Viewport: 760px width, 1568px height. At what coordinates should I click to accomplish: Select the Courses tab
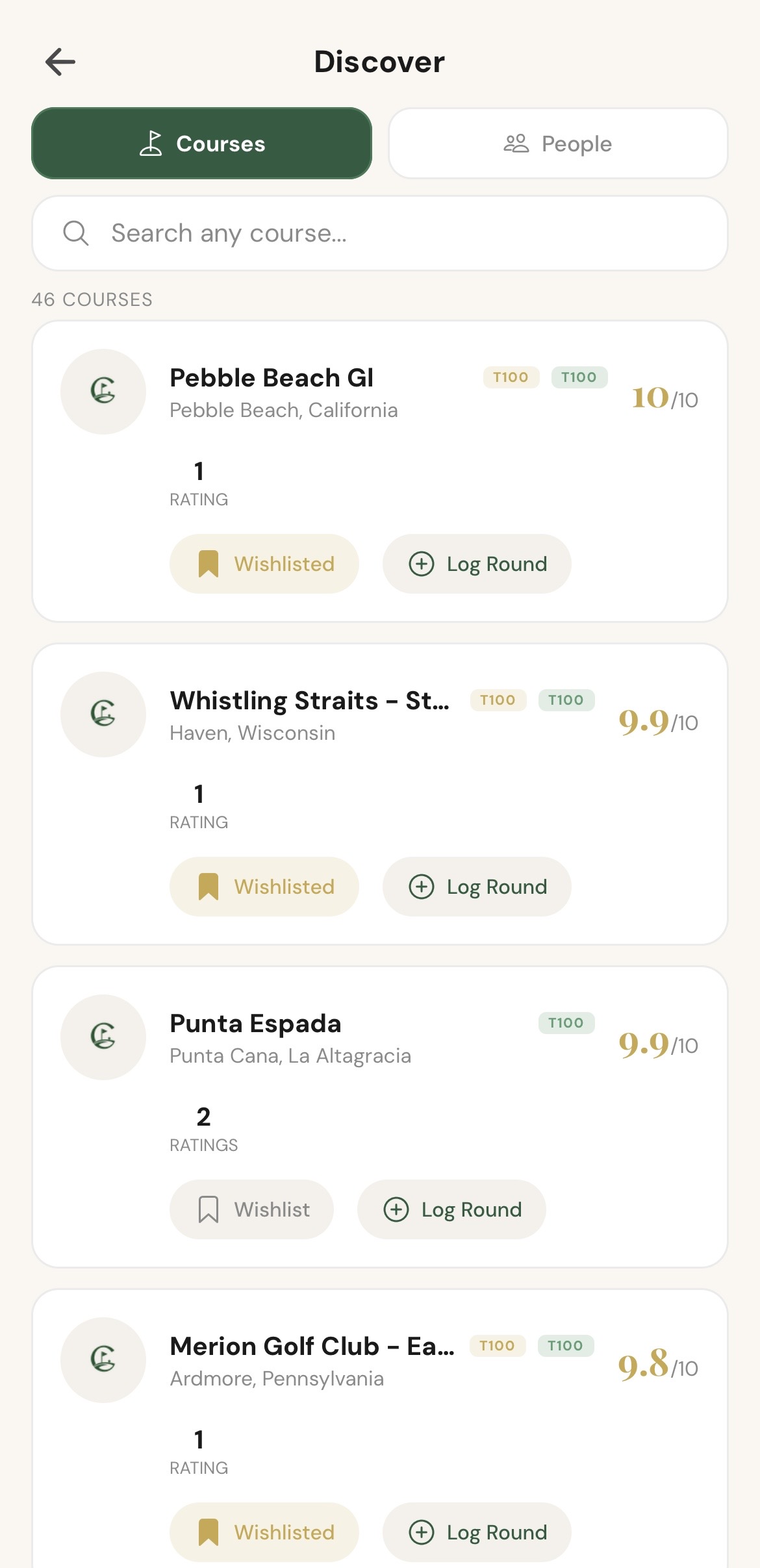pos(201,144)
